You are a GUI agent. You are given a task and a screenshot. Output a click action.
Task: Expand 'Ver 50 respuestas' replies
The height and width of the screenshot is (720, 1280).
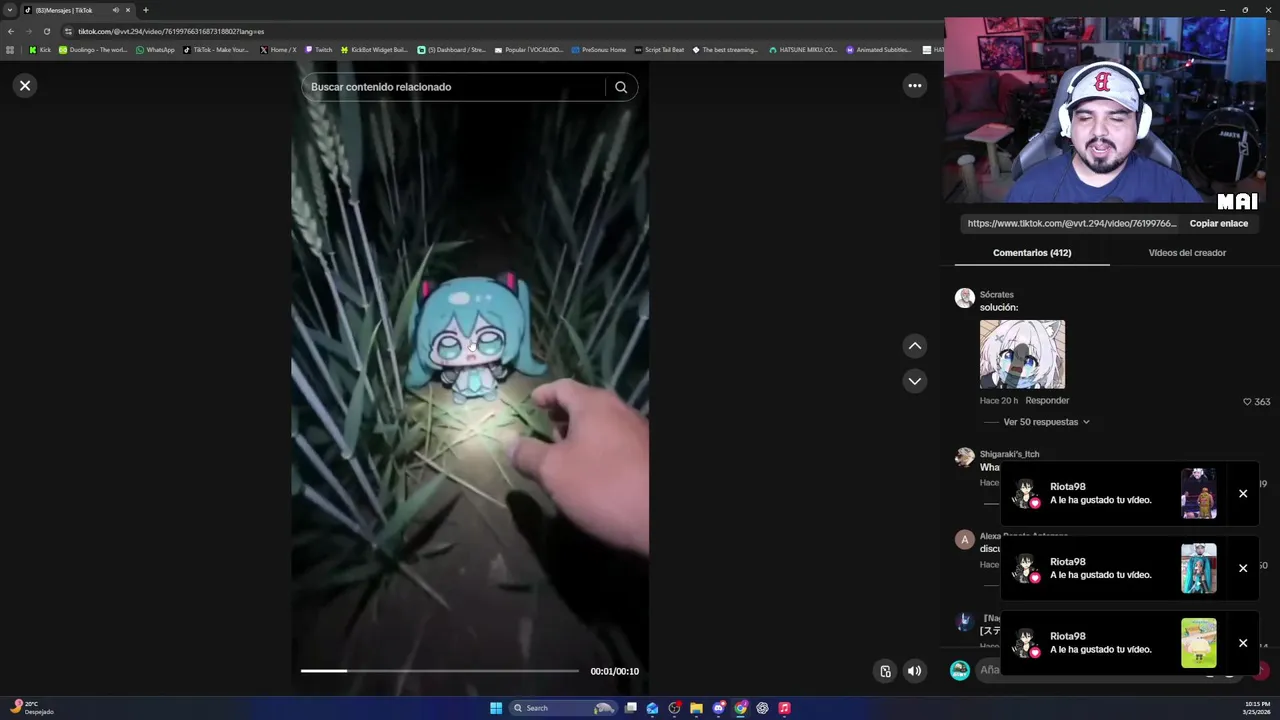tap(1046, 422)
